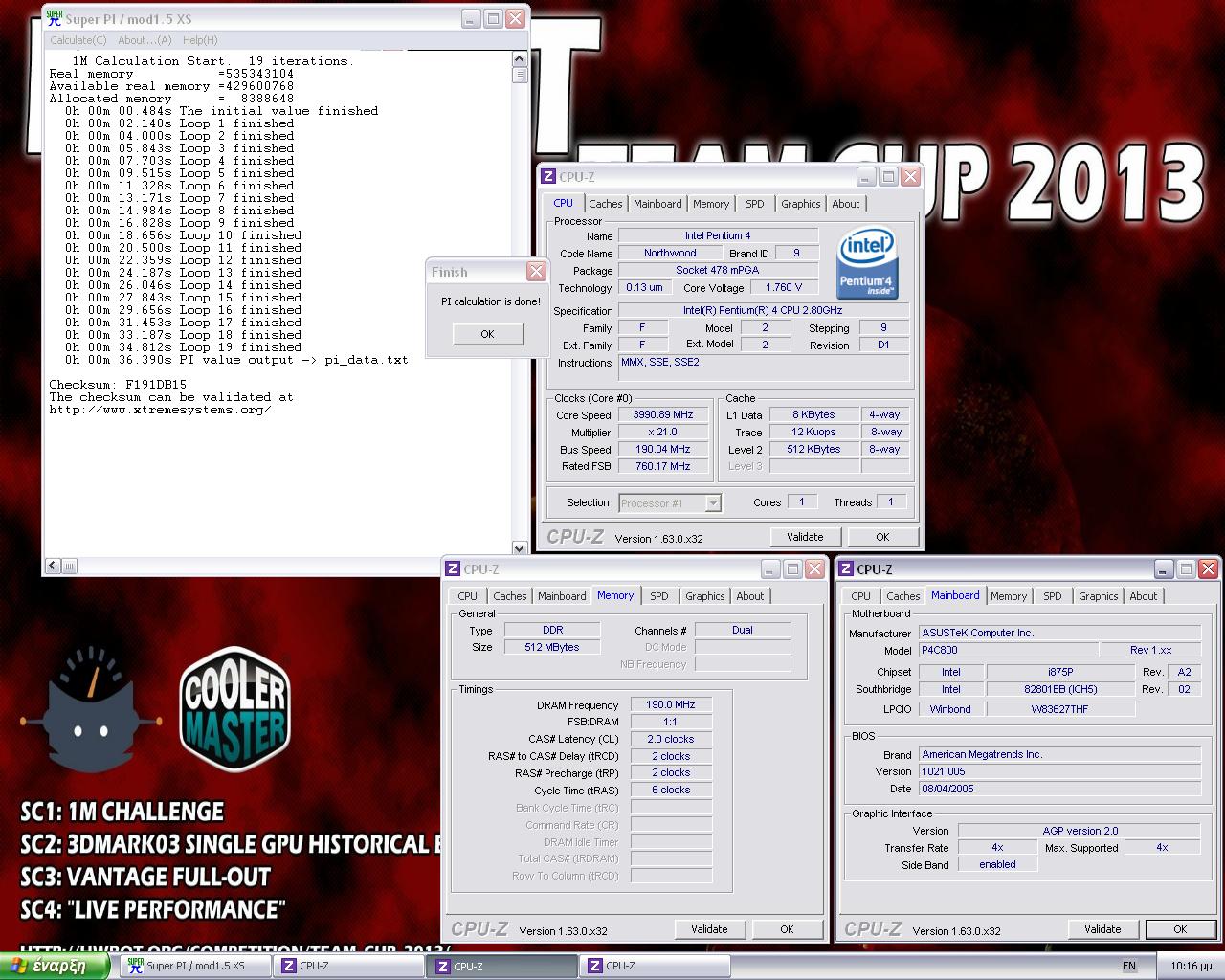Open the Processor #1 selection dropdown
The height and width of the screenshot is (980, 1225).
click(x=713, y=502)
